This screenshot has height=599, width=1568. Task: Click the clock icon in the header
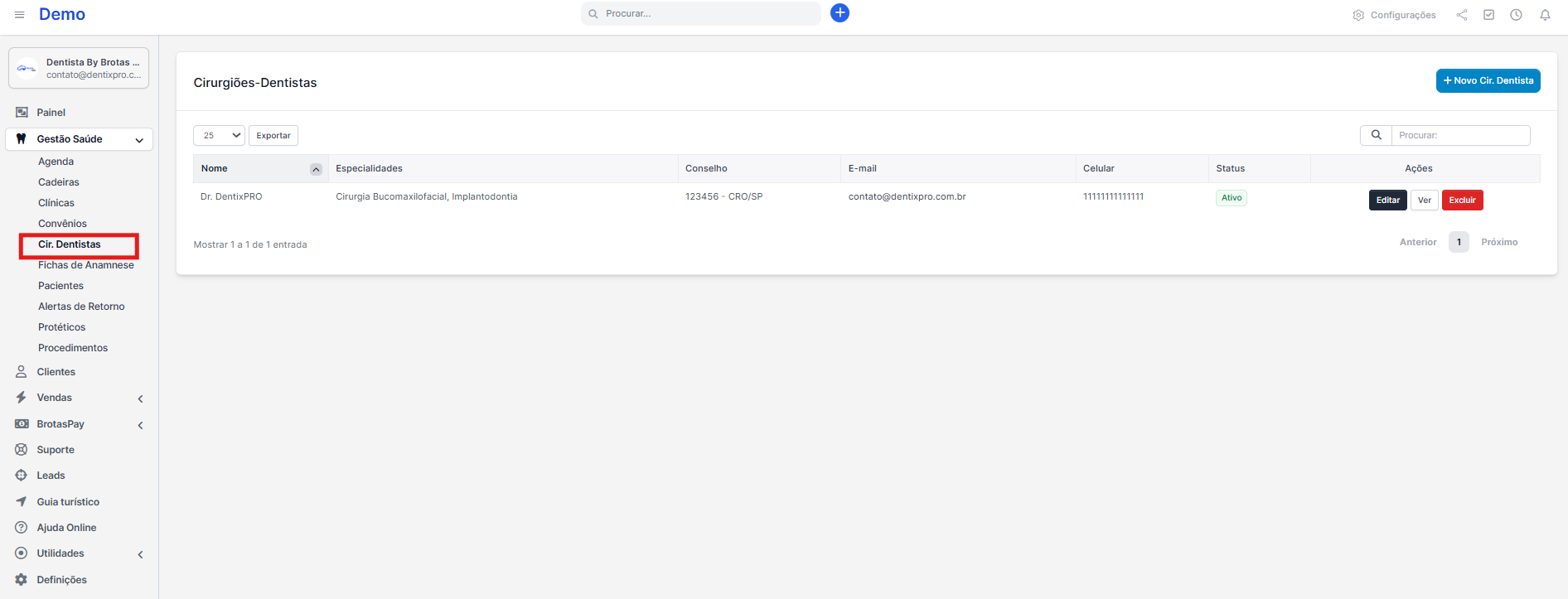(1516, 15)
